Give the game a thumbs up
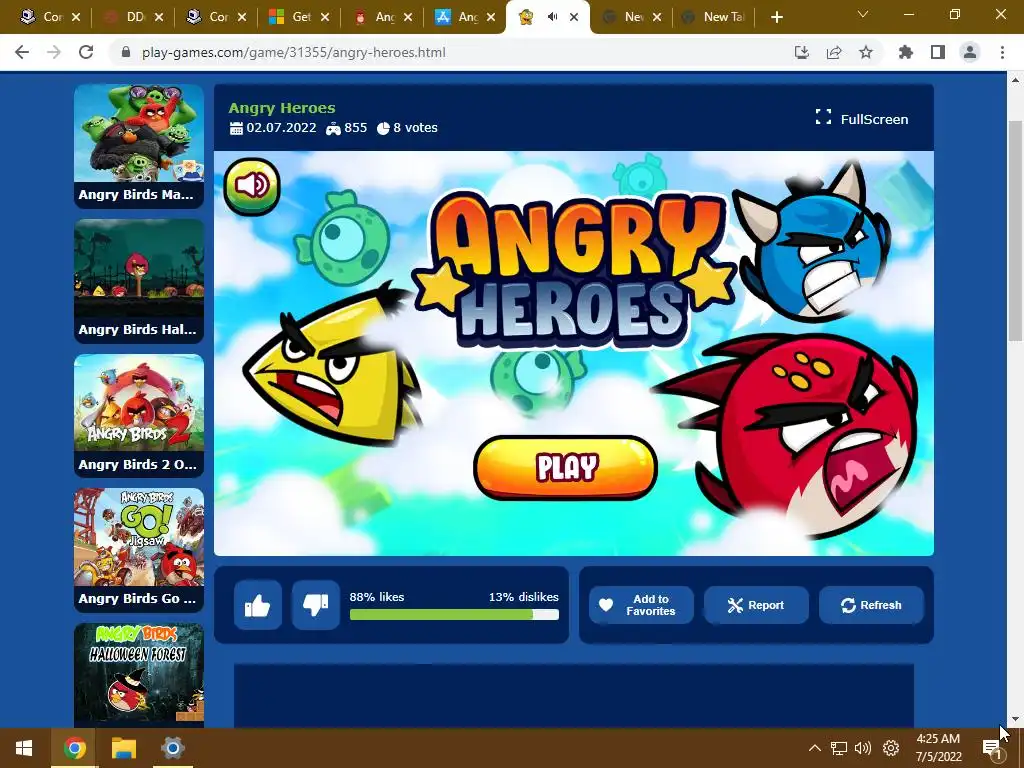This screenshot has width=1024, height=768. [x=257, y=605]
